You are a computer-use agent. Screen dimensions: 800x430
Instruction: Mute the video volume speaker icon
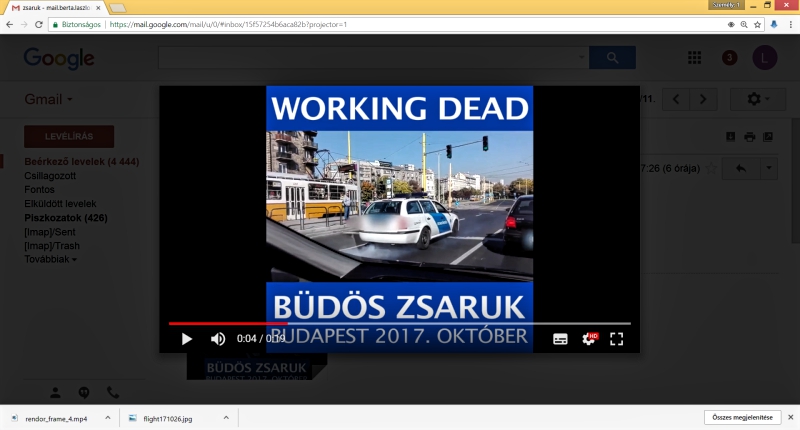coord(218,339)
